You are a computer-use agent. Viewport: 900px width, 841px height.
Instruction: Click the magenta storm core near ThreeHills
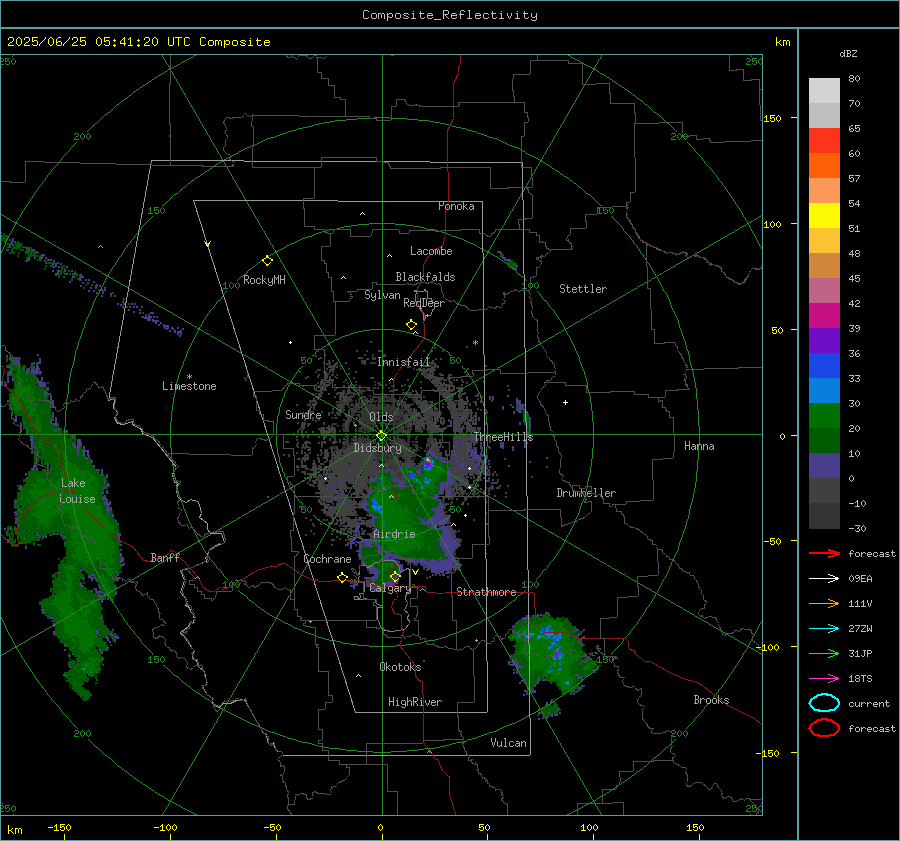[x=428, y=461]
